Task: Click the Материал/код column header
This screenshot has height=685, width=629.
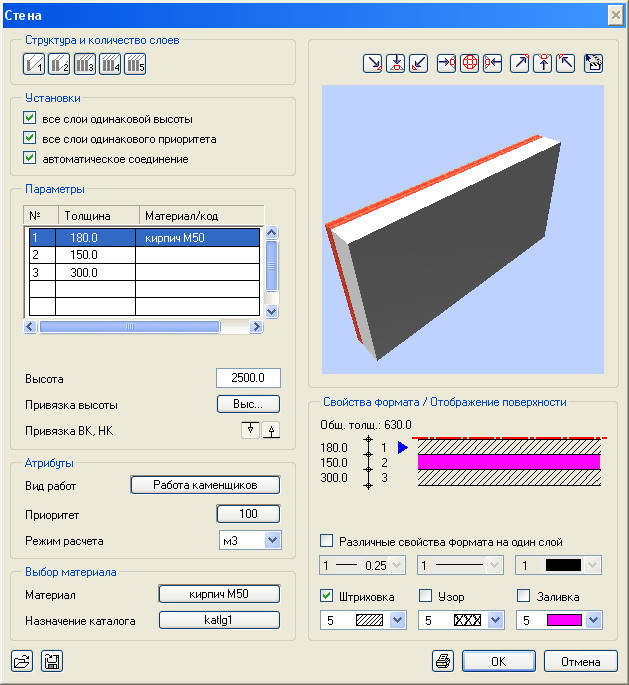Action: coord(201,215)
